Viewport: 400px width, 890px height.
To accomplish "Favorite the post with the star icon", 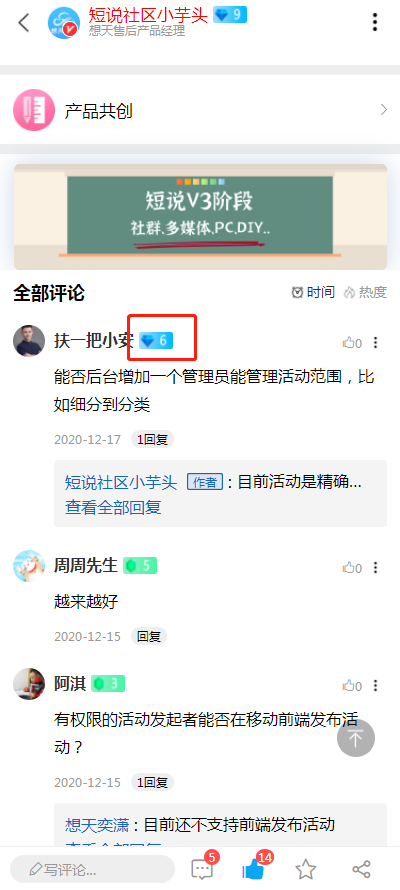I will (x=306, y=869).
